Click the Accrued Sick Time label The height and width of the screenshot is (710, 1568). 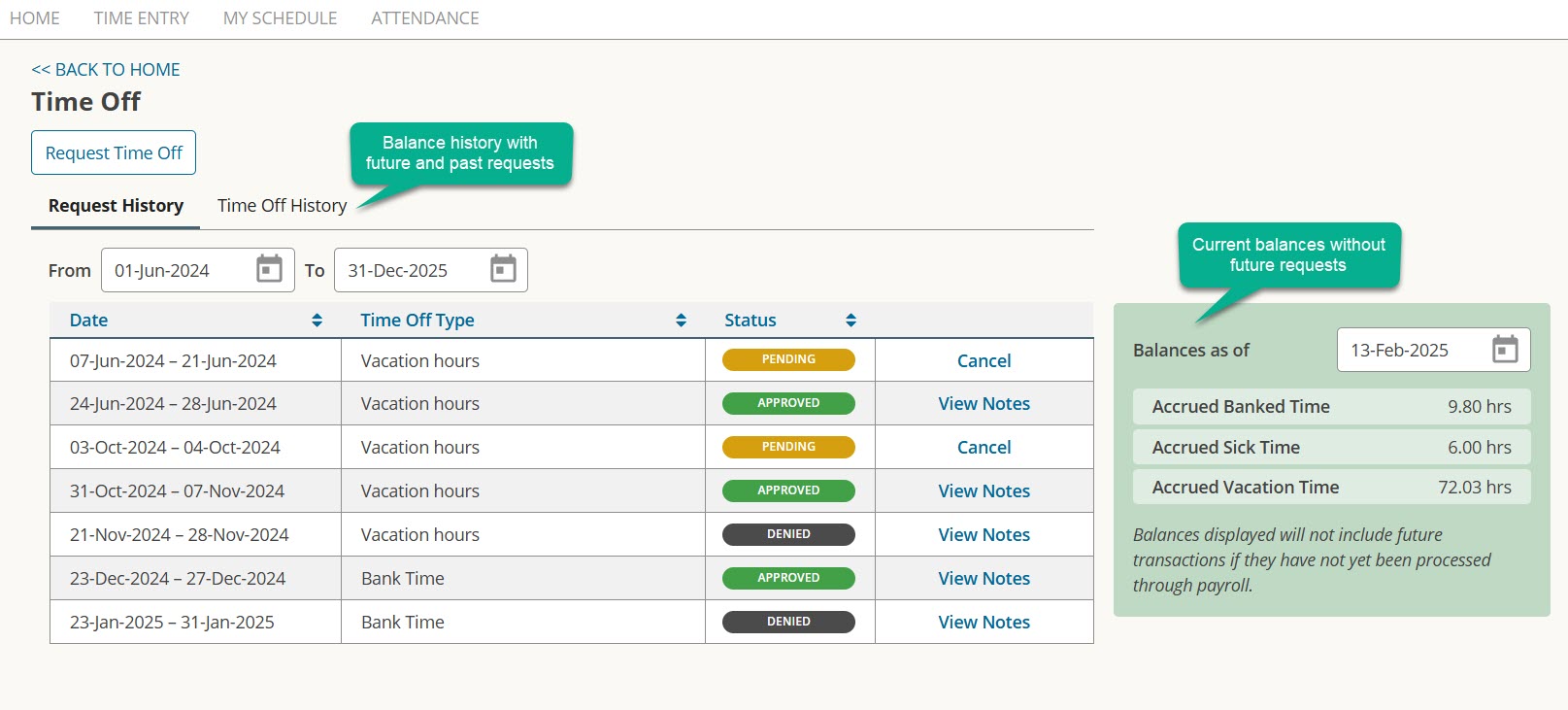click(1225, 448)
